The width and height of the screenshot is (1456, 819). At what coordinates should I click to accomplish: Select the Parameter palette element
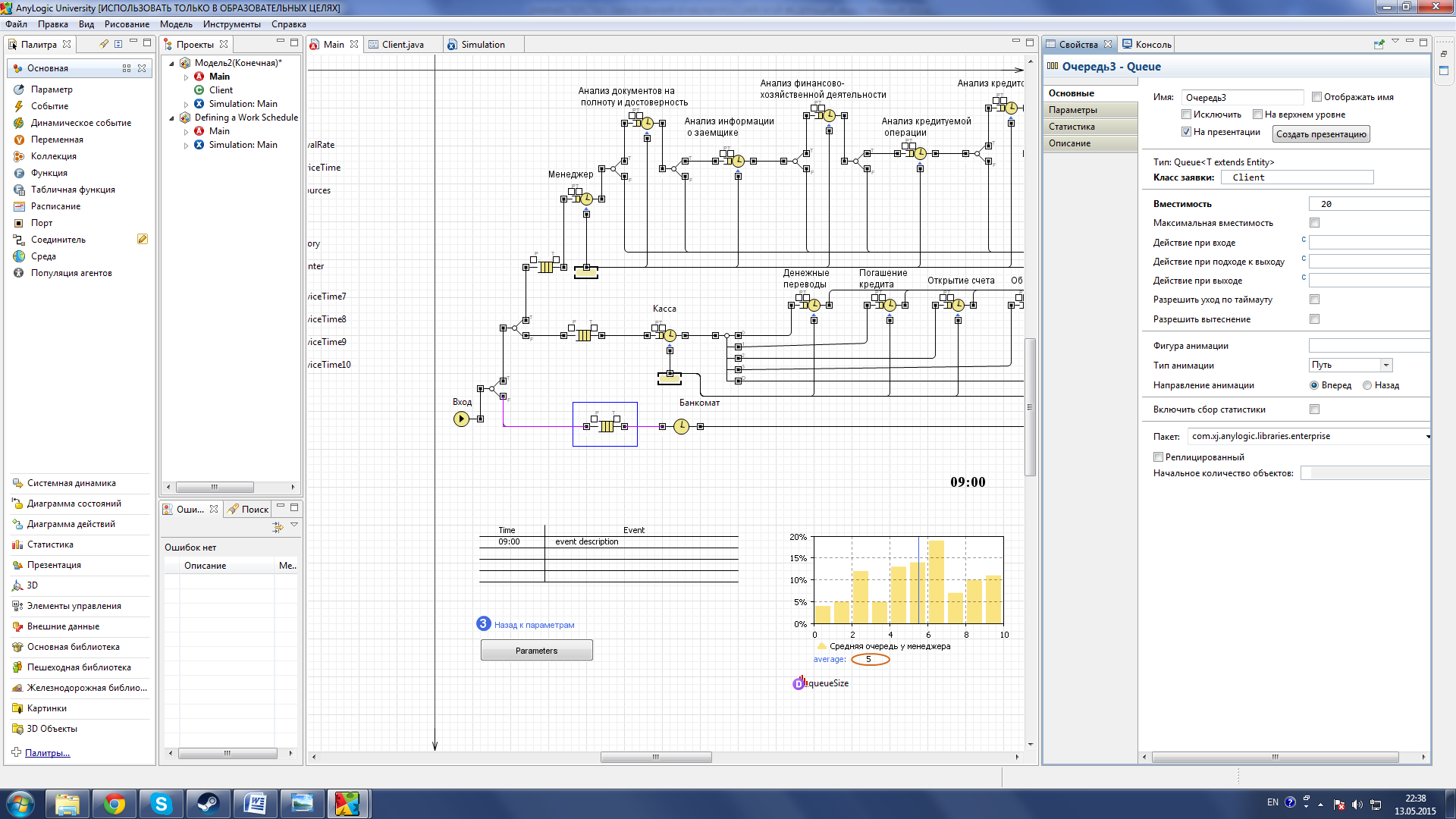(52, 89)
